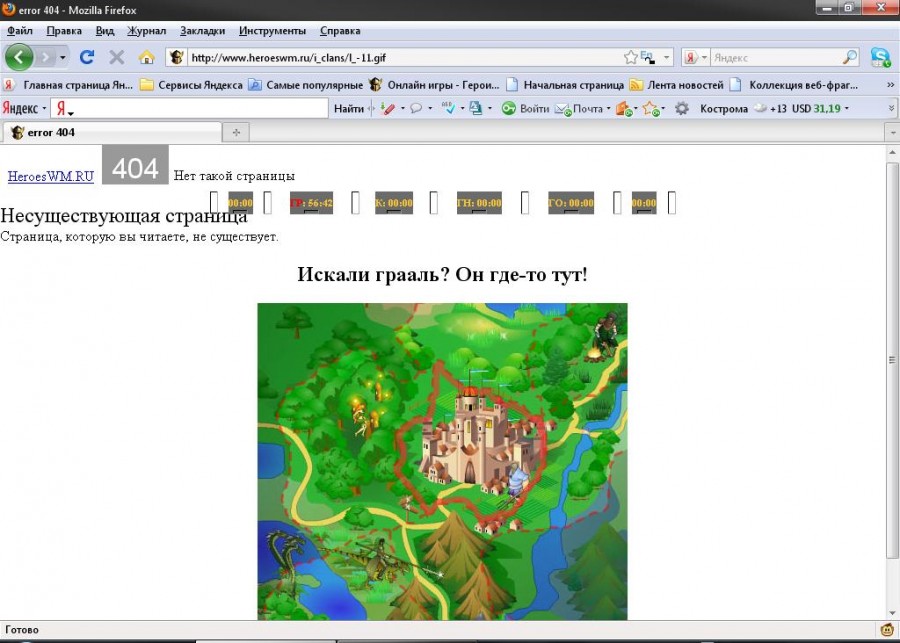
Task: Open the address bar URL history dropdown
Action: [667, 57]
